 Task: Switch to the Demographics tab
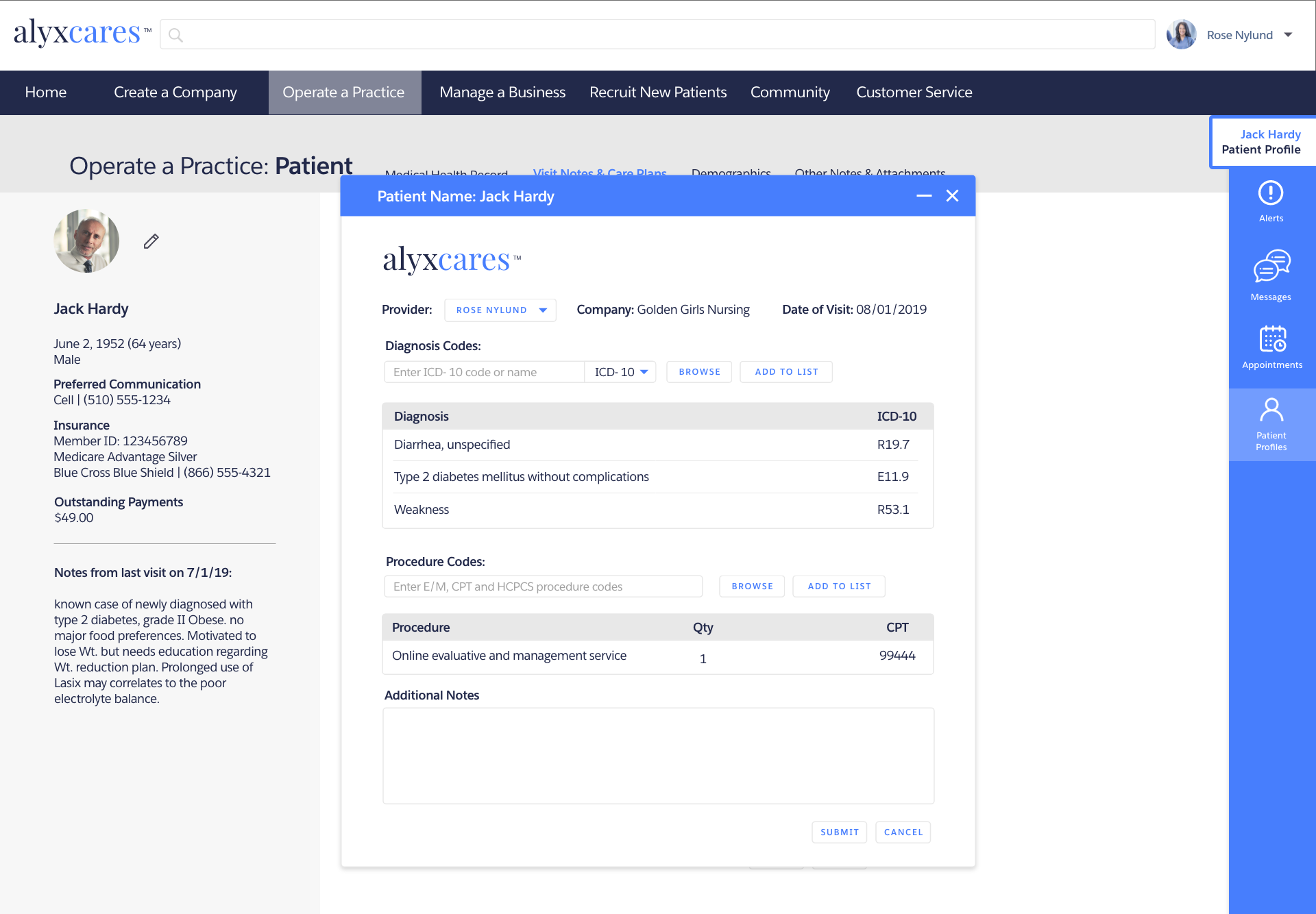click(731, 172)
